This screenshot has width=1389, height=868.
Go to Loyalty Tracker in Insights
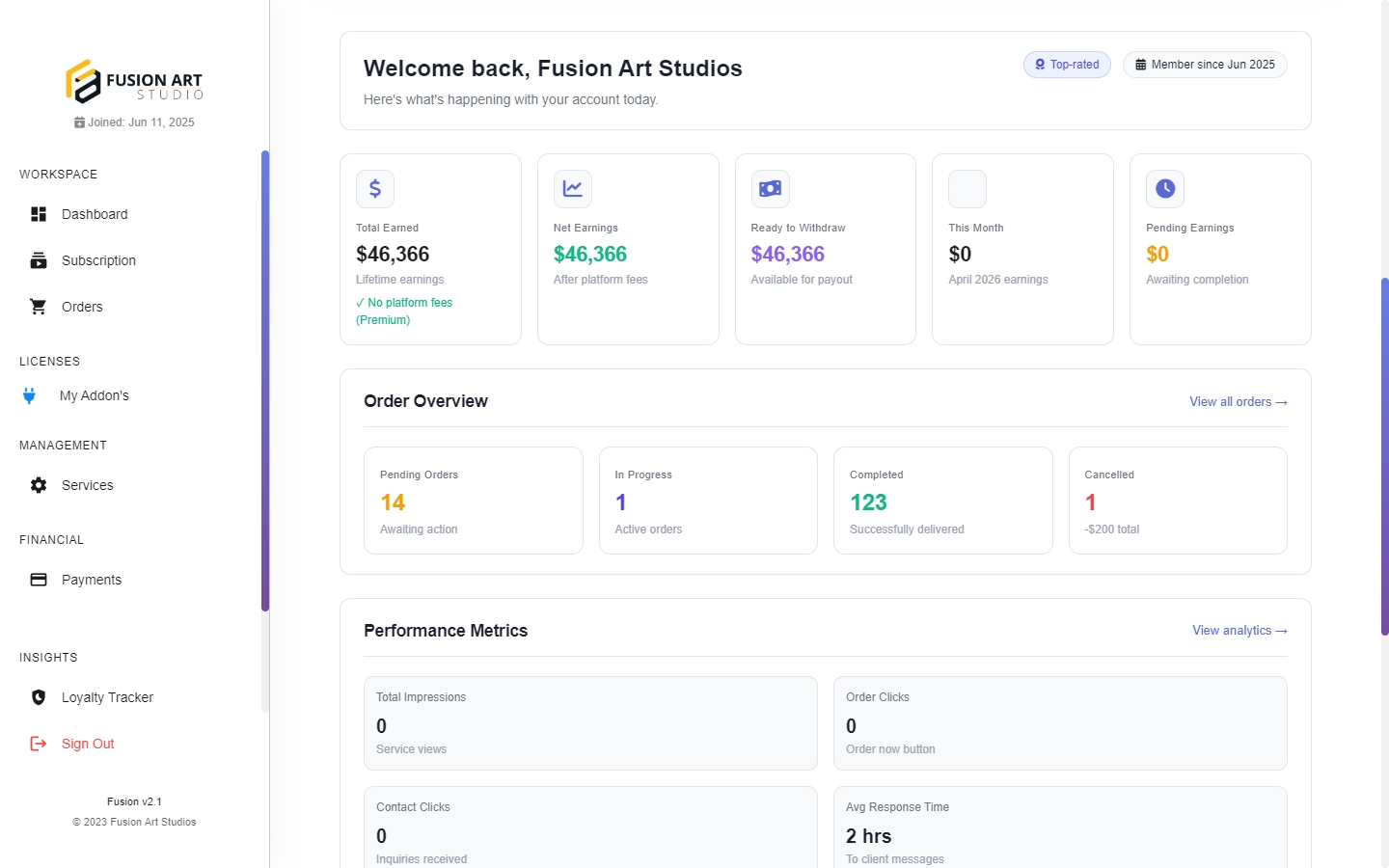[x=107, y=697]
